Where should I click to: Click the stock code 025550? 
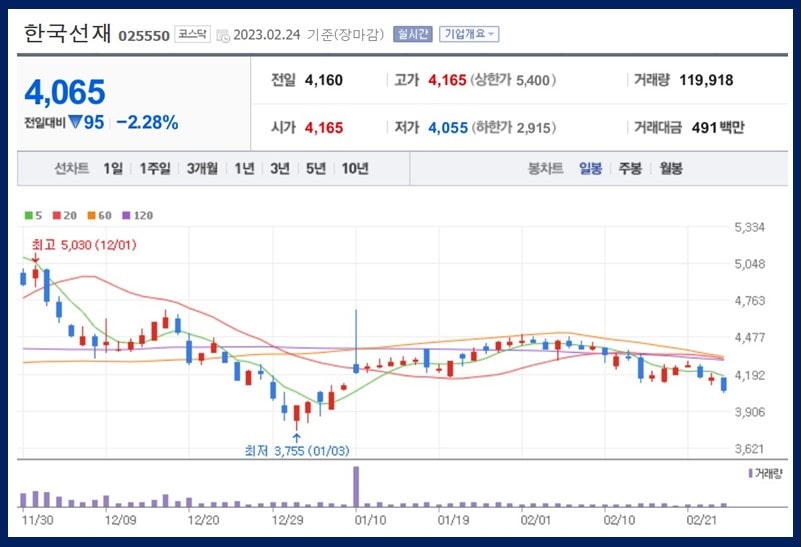click(144, 36)
